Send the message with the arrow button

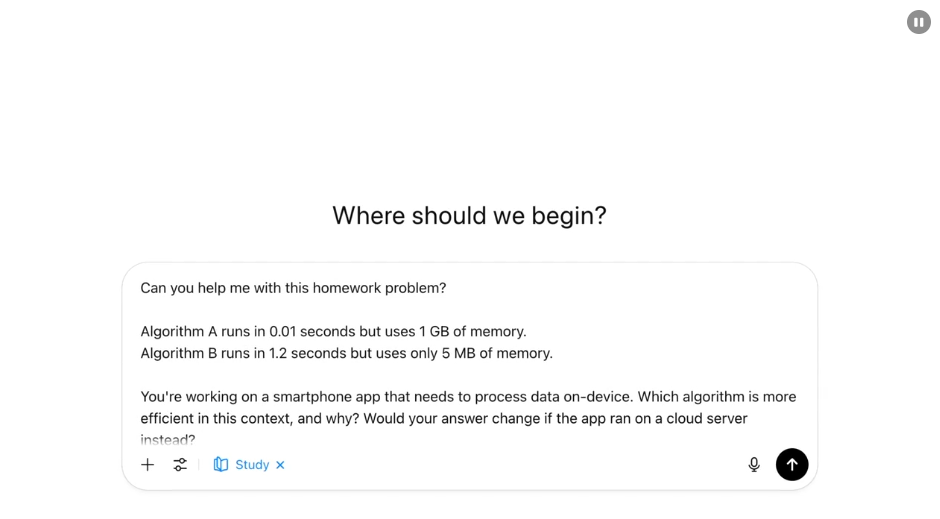pos(792,464)
